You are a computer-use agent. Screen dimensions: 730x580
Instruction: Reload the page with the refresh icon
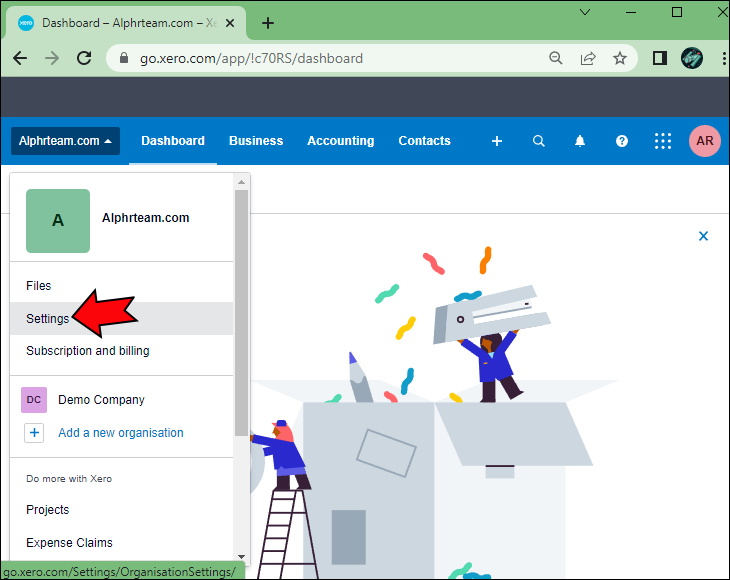pyautogui.click(x=84, y=58)
